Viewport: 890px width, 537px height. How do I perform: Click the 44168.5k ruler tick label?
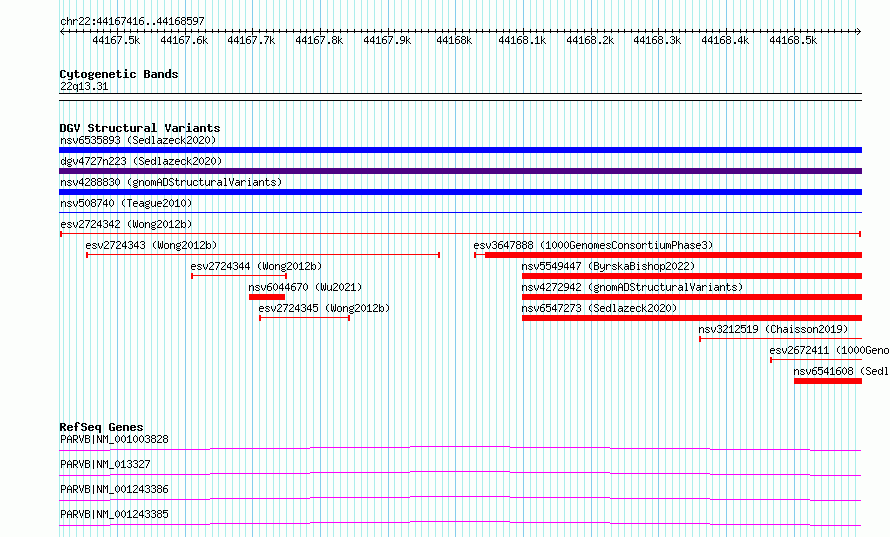click(793, 40)
